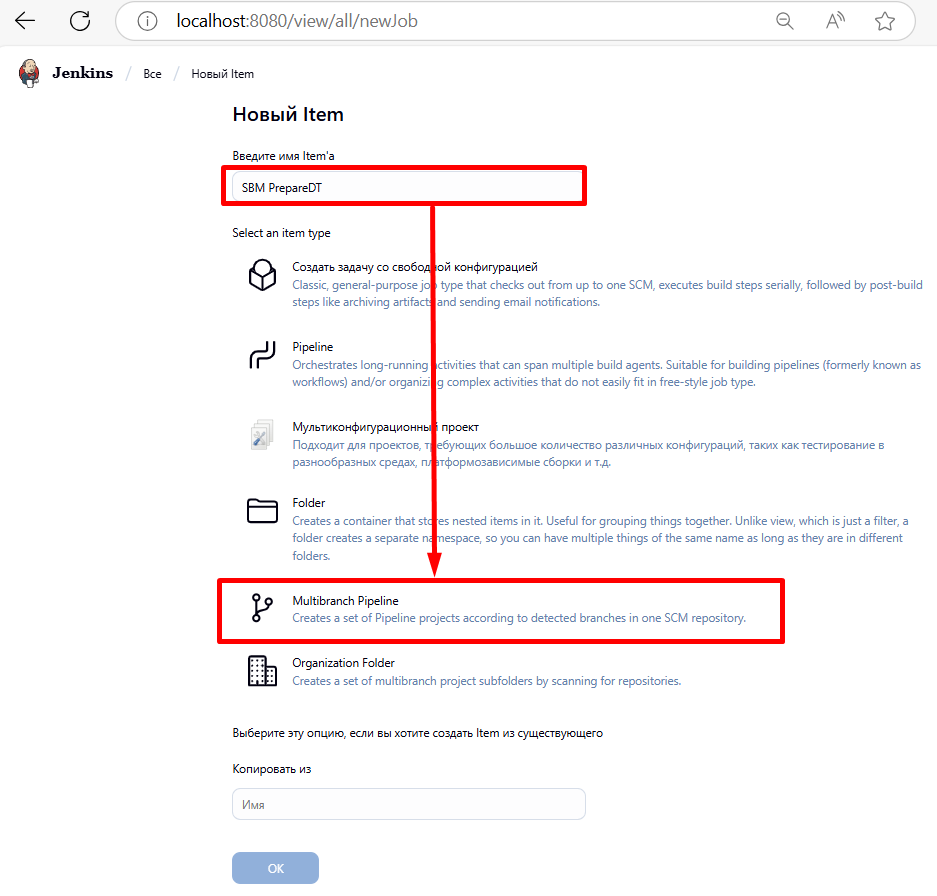Screen dimensions: 937x896
Task: Select the Freestyle project box icon
Action: point(262,275)
